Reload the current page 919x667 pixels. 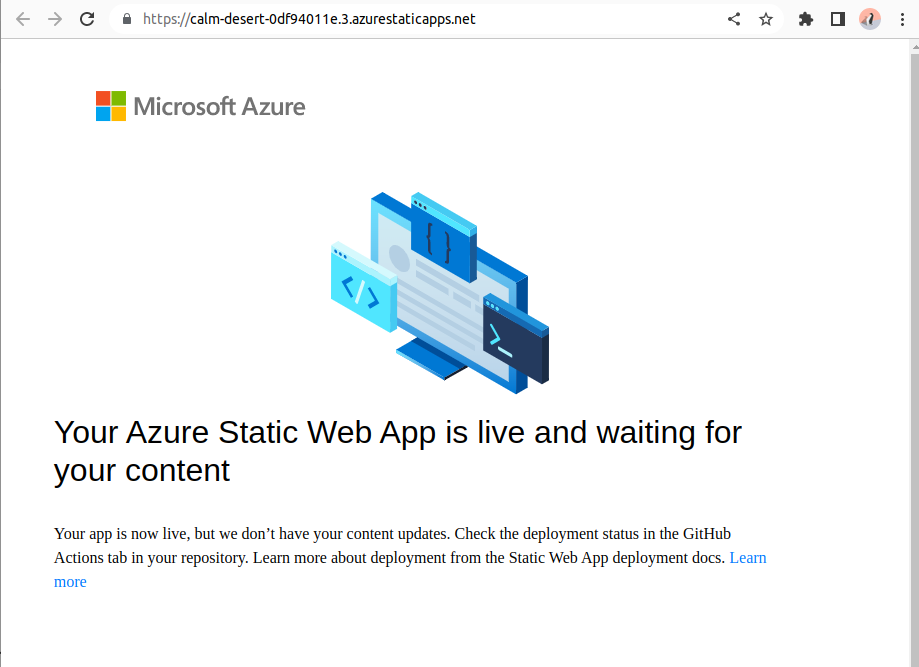point(87,19)
